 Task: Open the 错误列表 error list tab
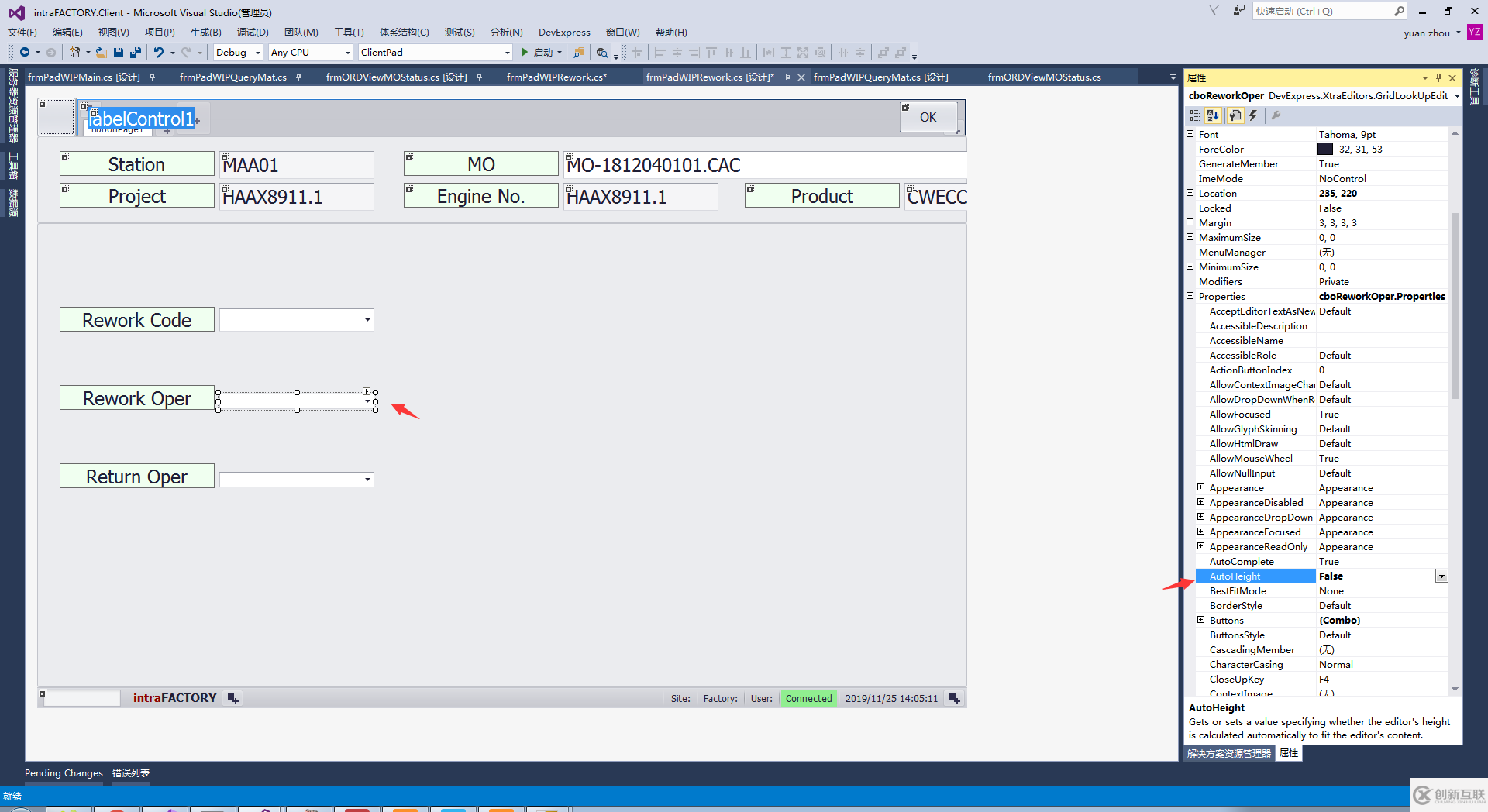131,772
